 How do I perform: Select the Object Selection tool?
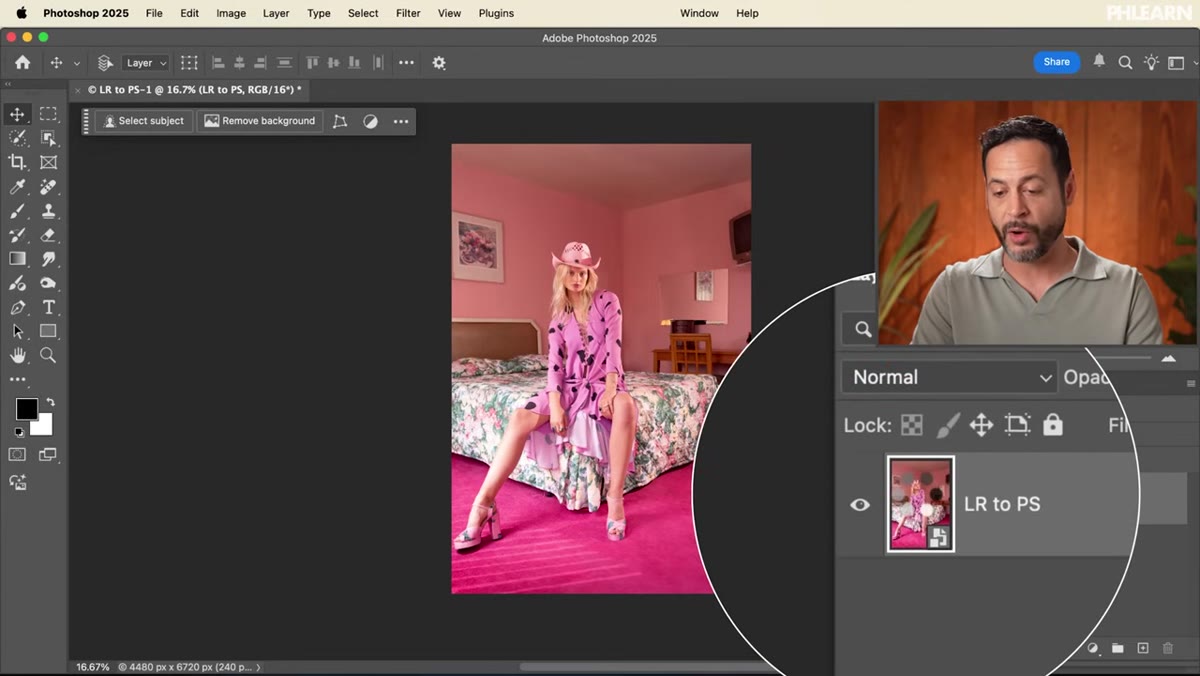point(48,138)
